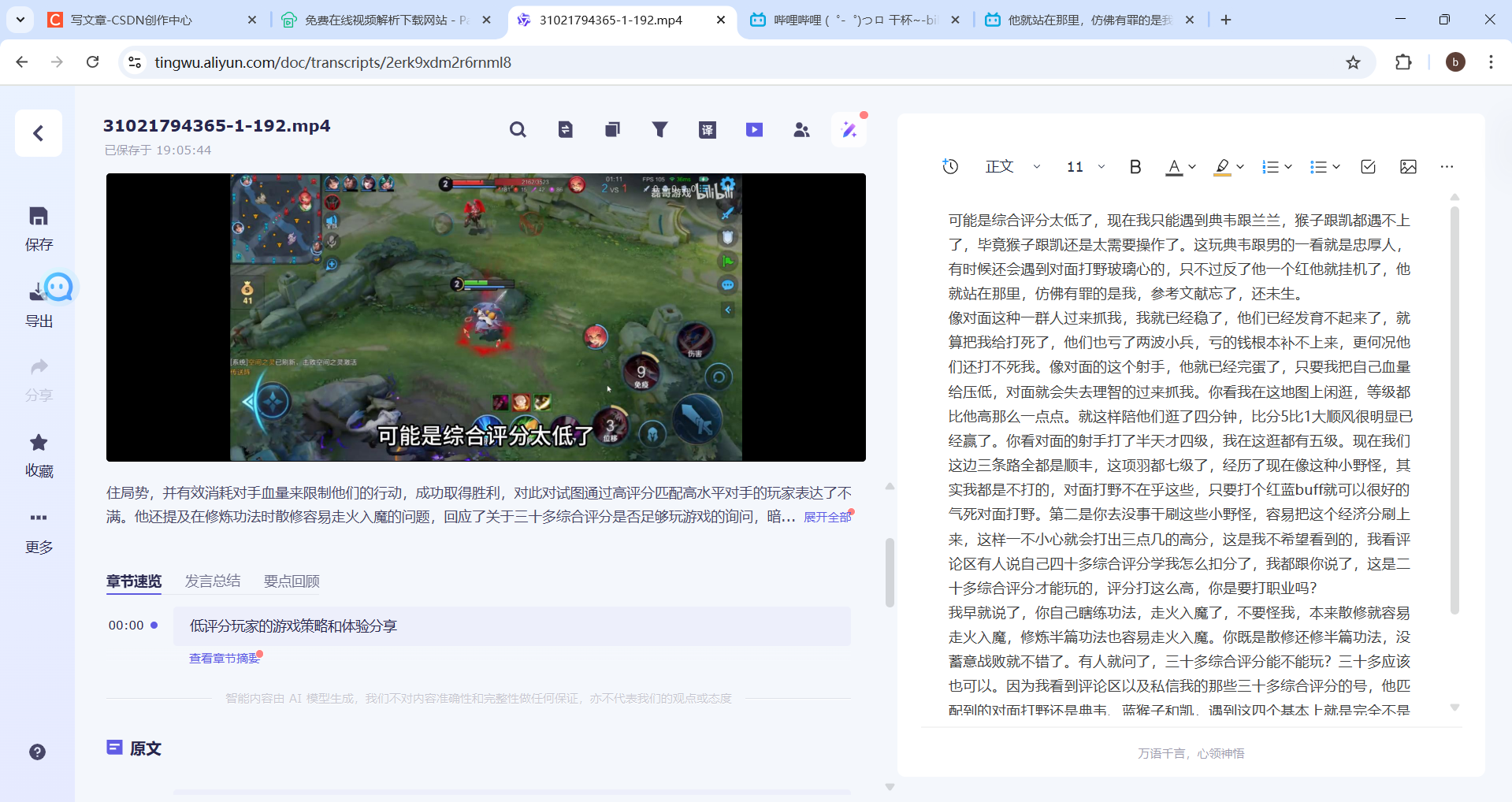Open highlight color dropdown arrow
This screenshot has height=802, width=1512.
[x=1240, y=166]
